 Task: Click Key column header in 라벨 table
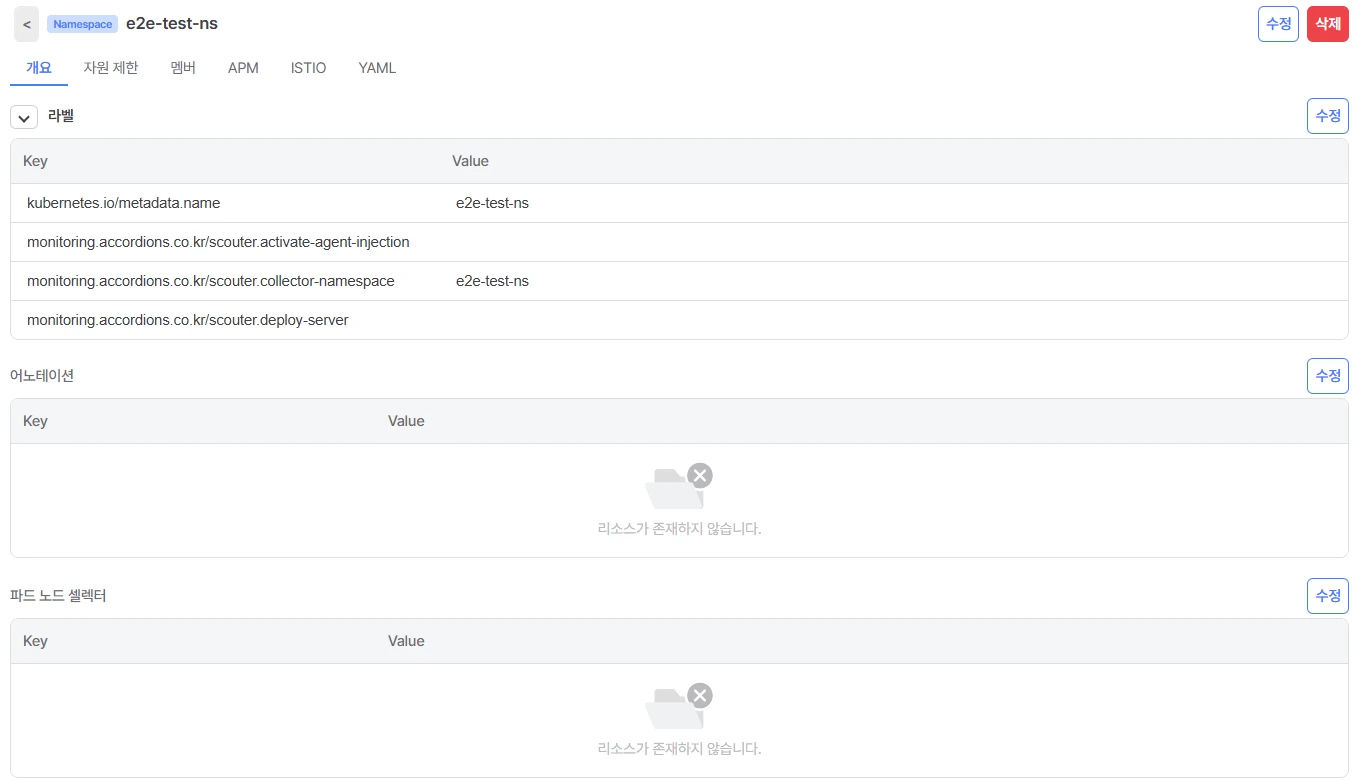pyautogui.click(x=35, y=161)
